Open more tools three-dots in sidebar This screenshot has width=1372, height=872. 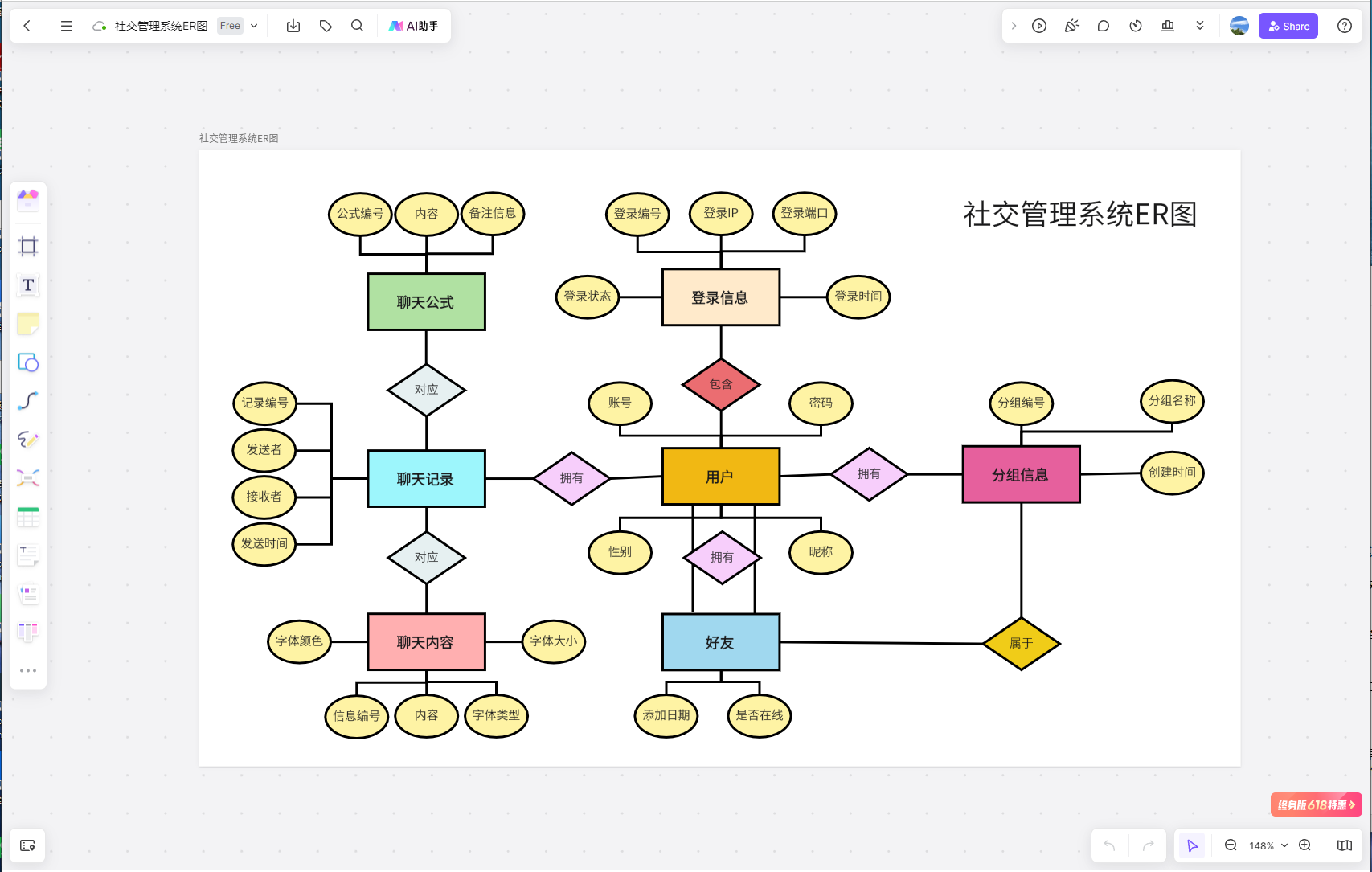pos(28,670)
